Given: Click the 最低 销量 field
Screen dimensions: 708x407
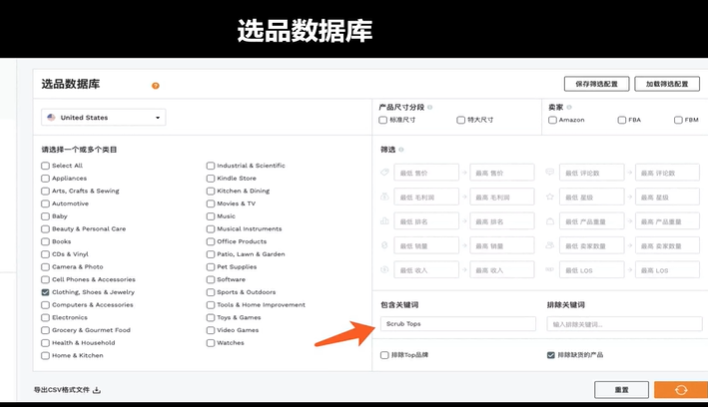Looking at the screenshot, I should (426, 246).
